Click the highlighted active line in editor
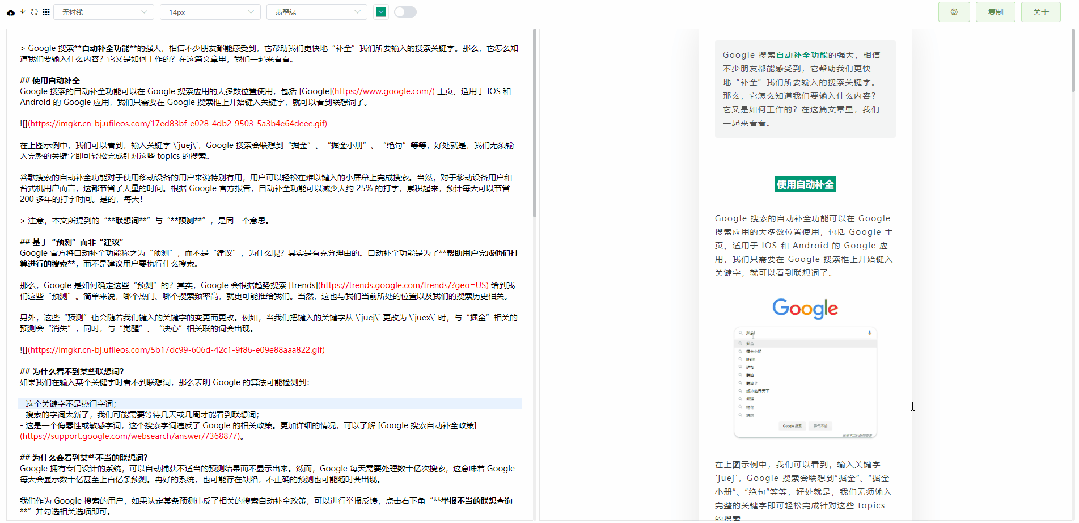Screen dimensions: 1079x523 [x=270, y=404]
